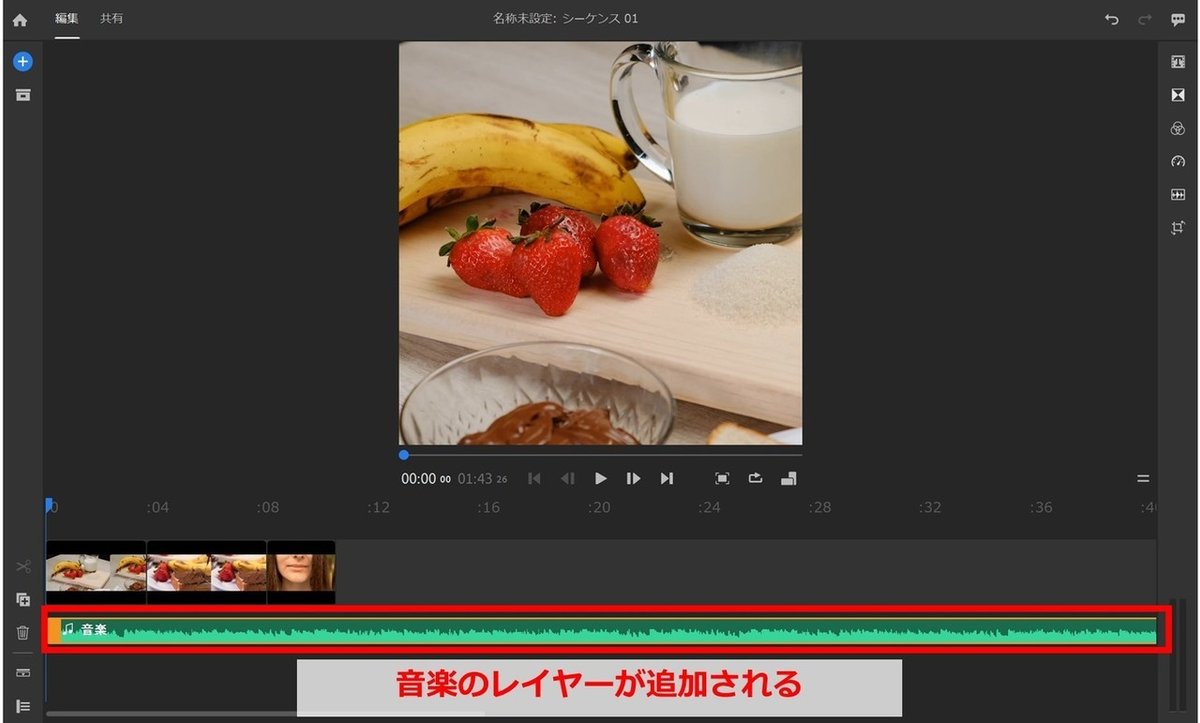
Task: Click the blue add media plus button
Action: [22, 61]
